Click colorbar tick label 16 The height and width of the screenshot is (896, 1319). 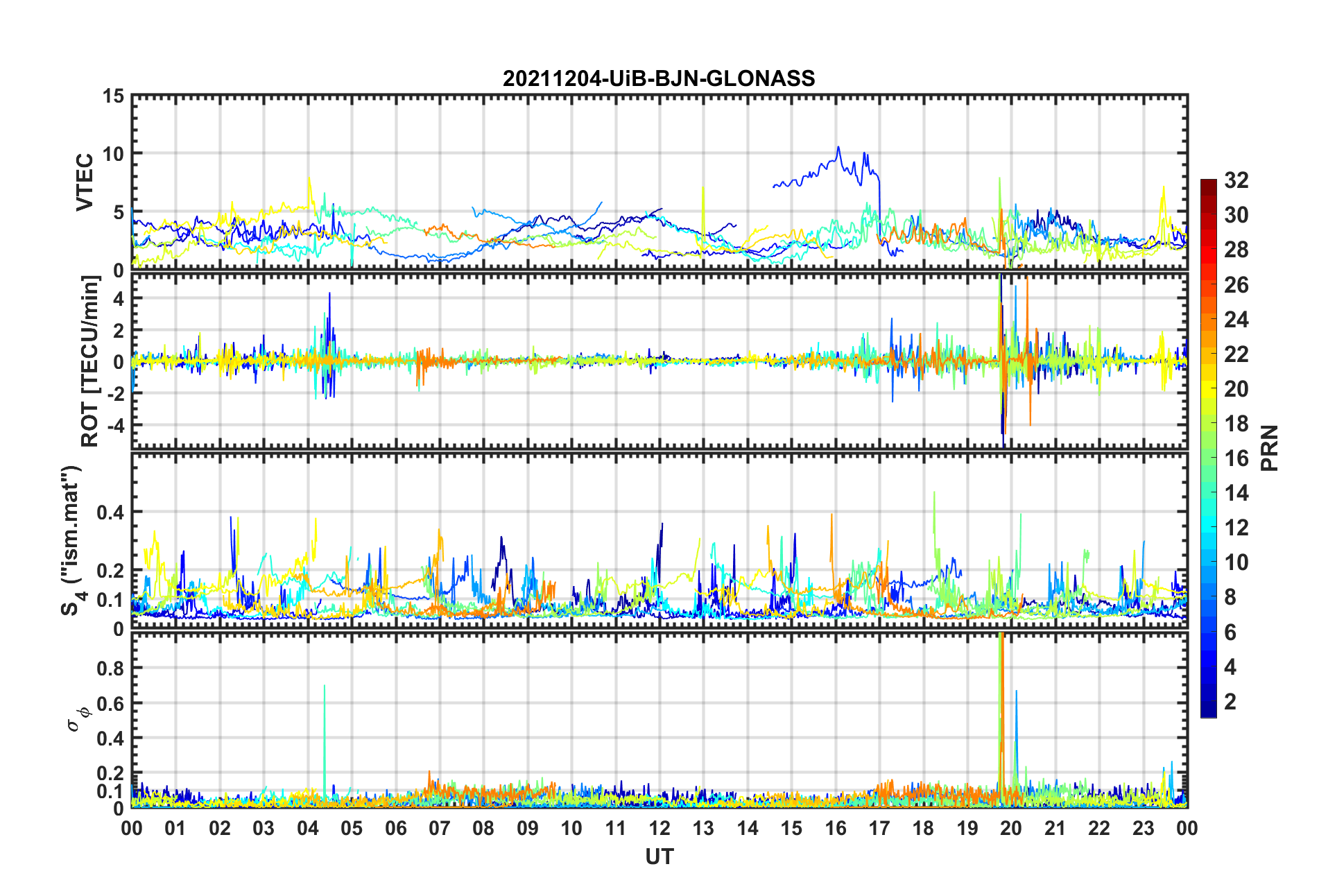(1236, 458)
